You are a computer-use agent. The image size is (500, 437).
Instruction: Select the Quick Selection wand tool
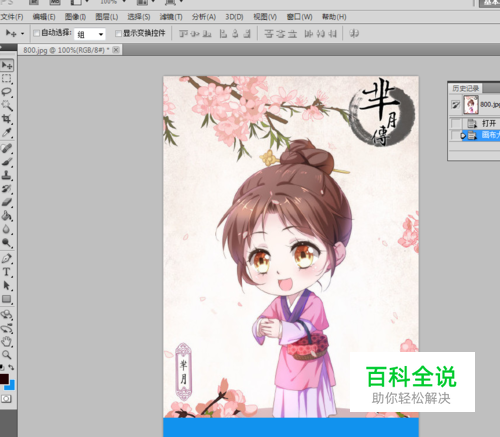[x=7, y=106]
